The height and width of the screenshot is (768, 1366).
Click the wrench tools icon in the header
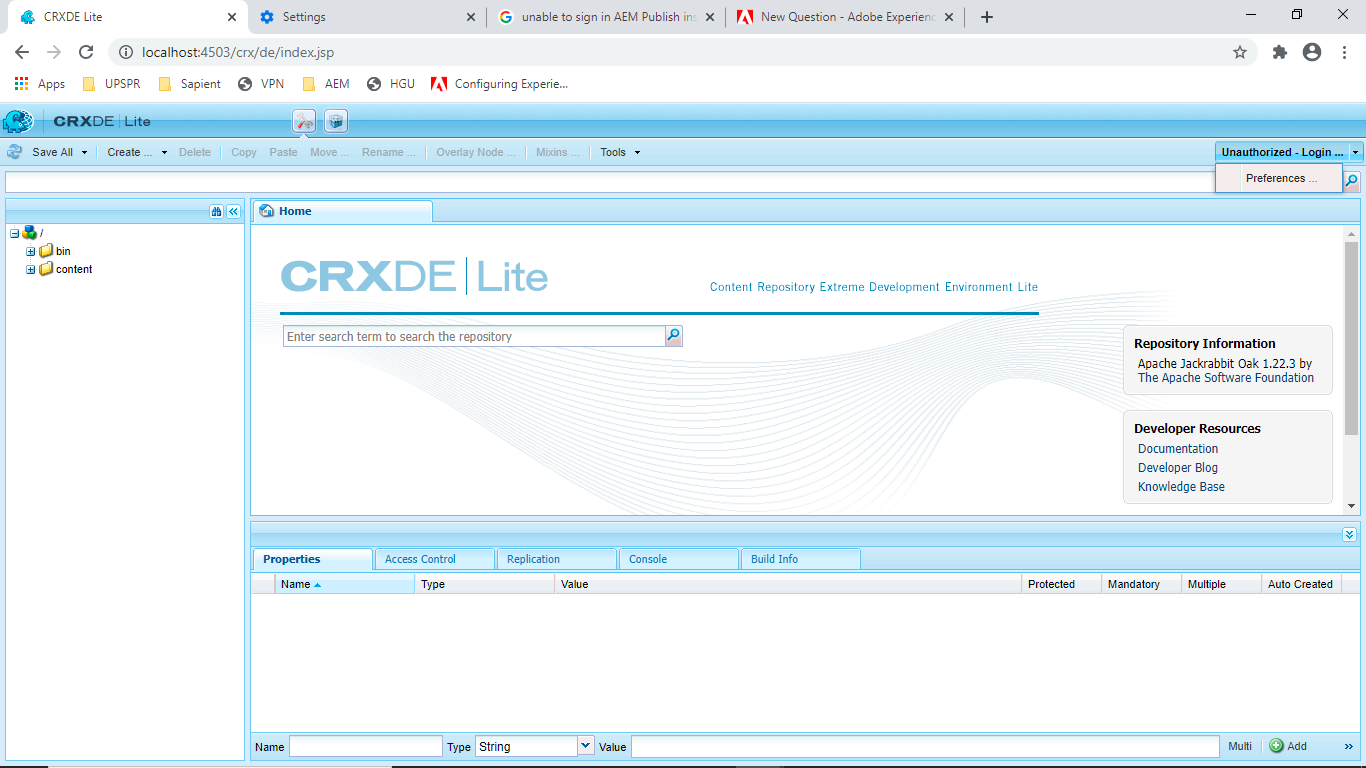click(303, 119)
